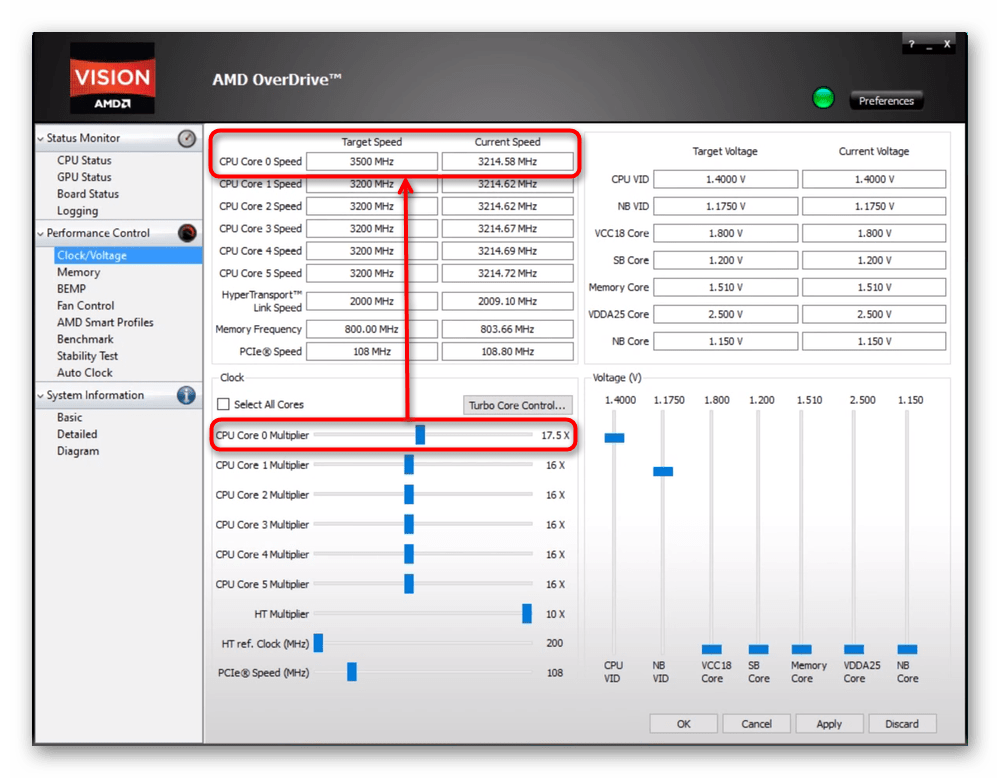Select GPU Status in sidebar

point(84,177)
